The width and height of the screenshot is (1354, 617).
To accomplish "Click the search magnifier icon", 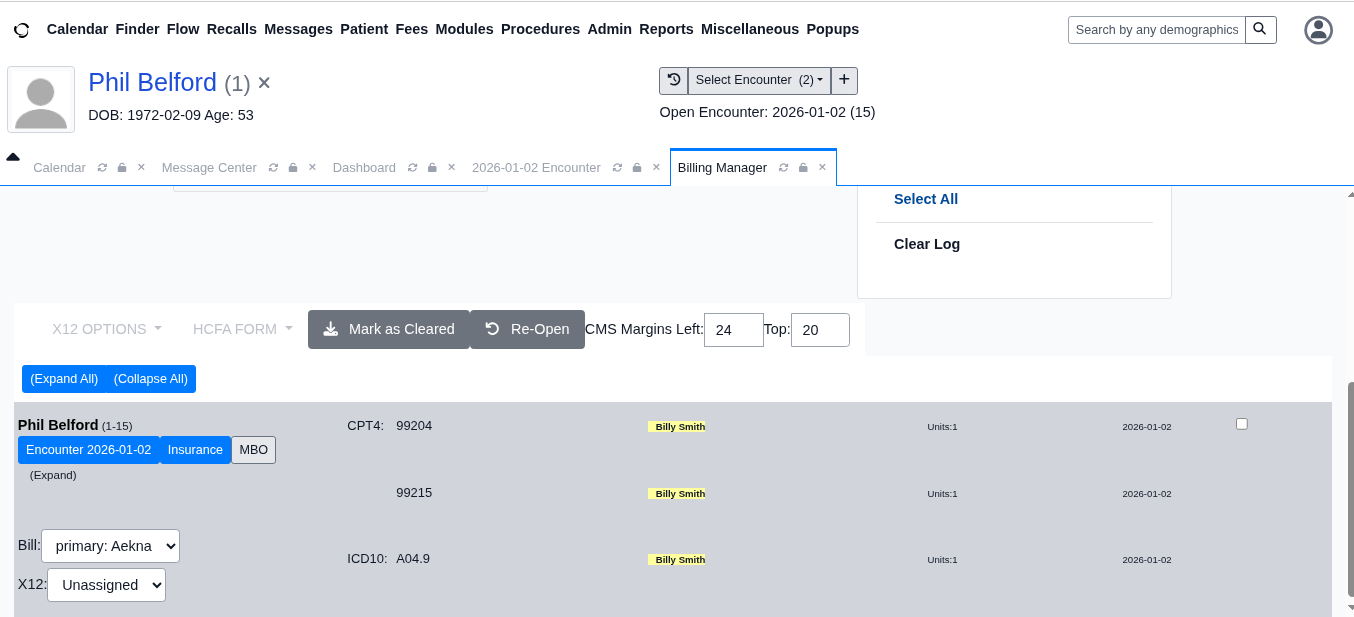I will pyautogui.click(x=1260, y=30).
